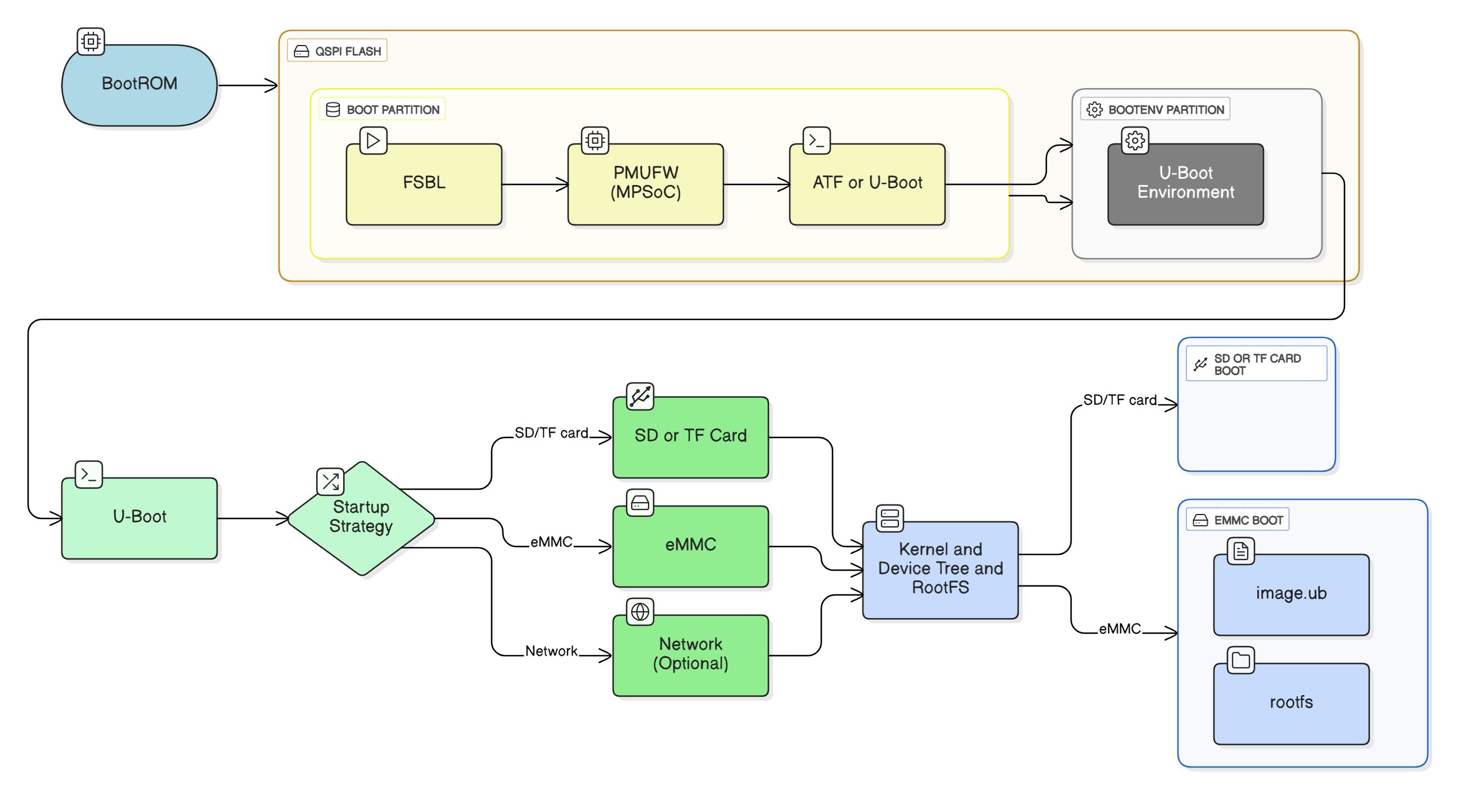Click the Network edge label

pyautogui.click(x=551, y=651)
